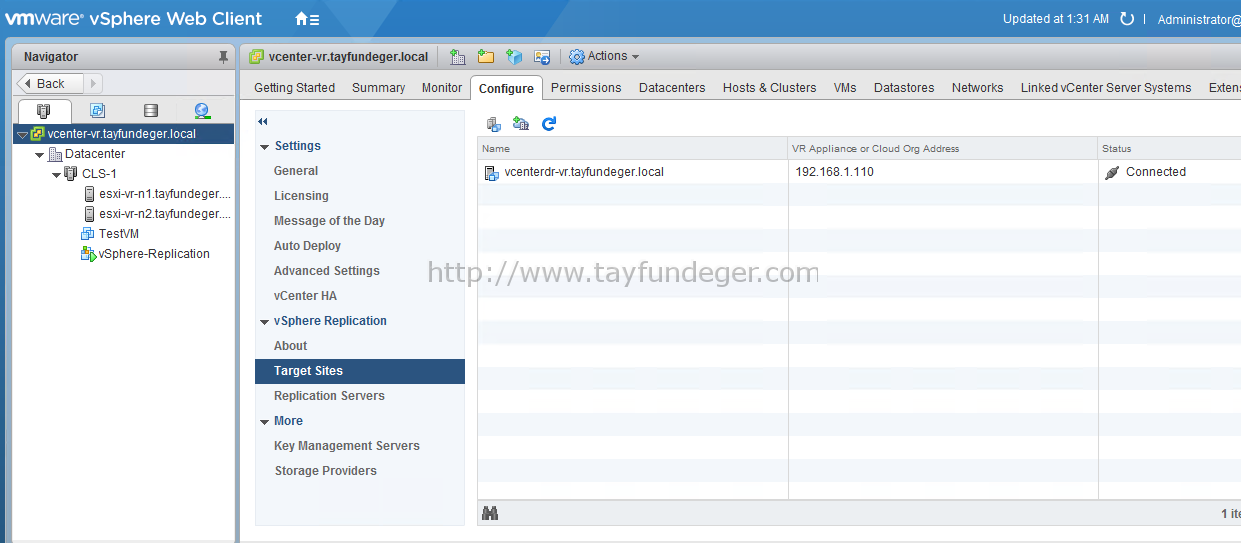This screenshot has height=543, width=1241.
Task: Collapse the Datacenter tree node
Action: [39, 155]
